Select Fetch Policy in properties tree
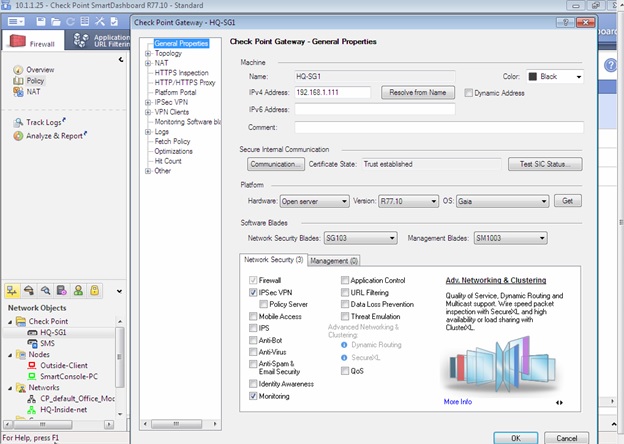Viewport: 624px width, 444px height. point(172,141)
